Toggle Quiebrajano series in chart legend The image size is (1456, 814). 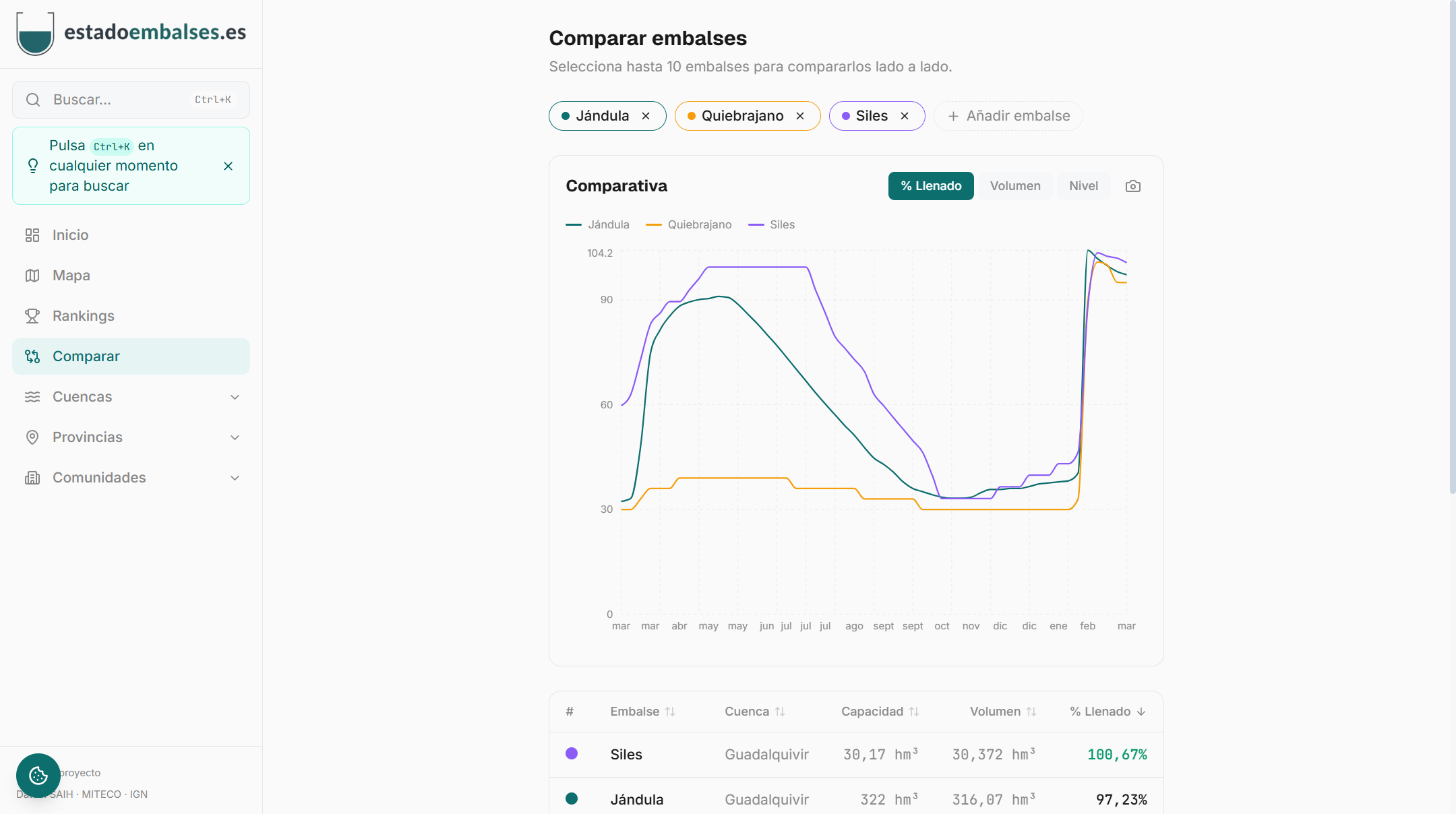click(688, 224)
